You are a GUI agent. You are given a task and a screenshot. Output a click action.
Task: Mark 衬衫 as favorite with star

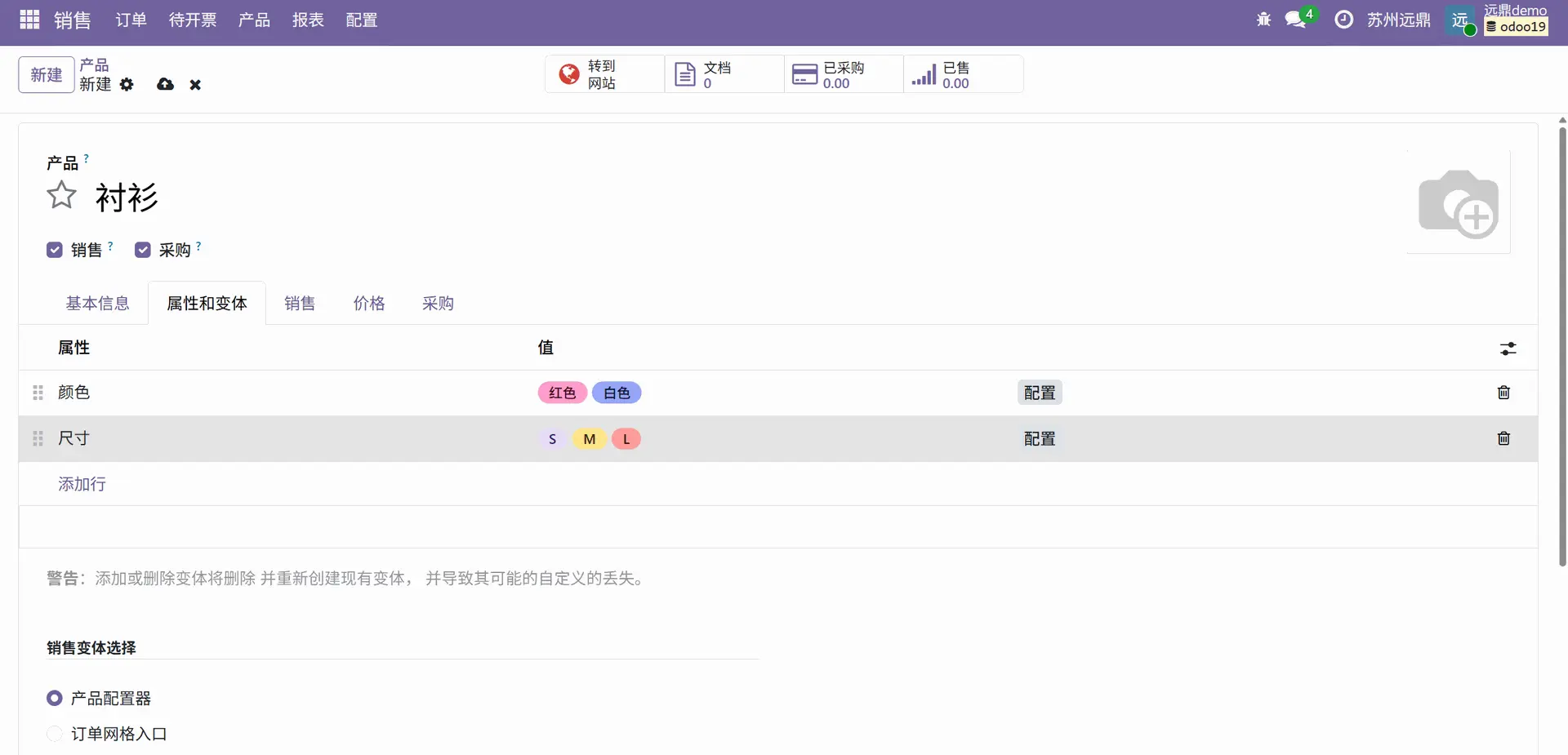tap(61, 196)
